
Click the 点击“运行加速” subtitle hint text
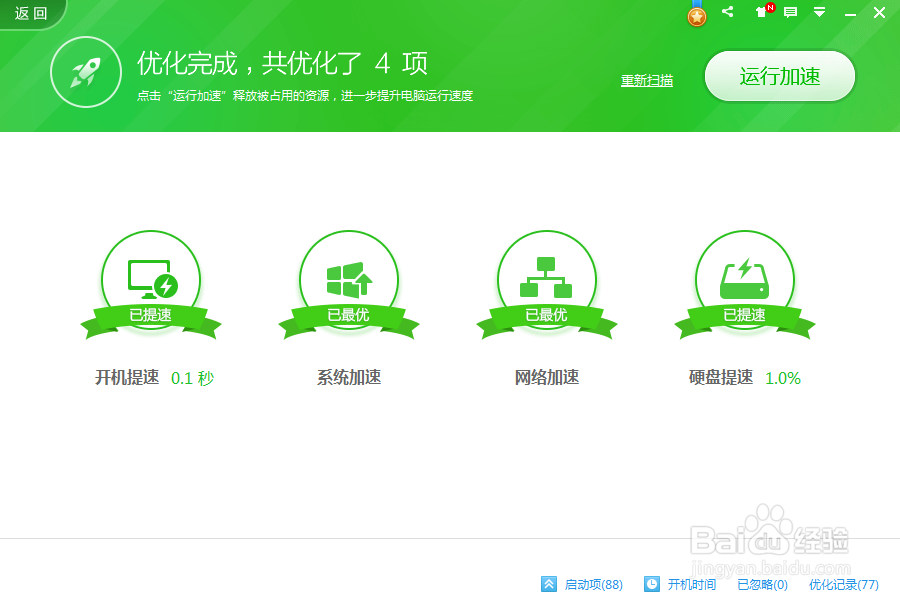305,96
